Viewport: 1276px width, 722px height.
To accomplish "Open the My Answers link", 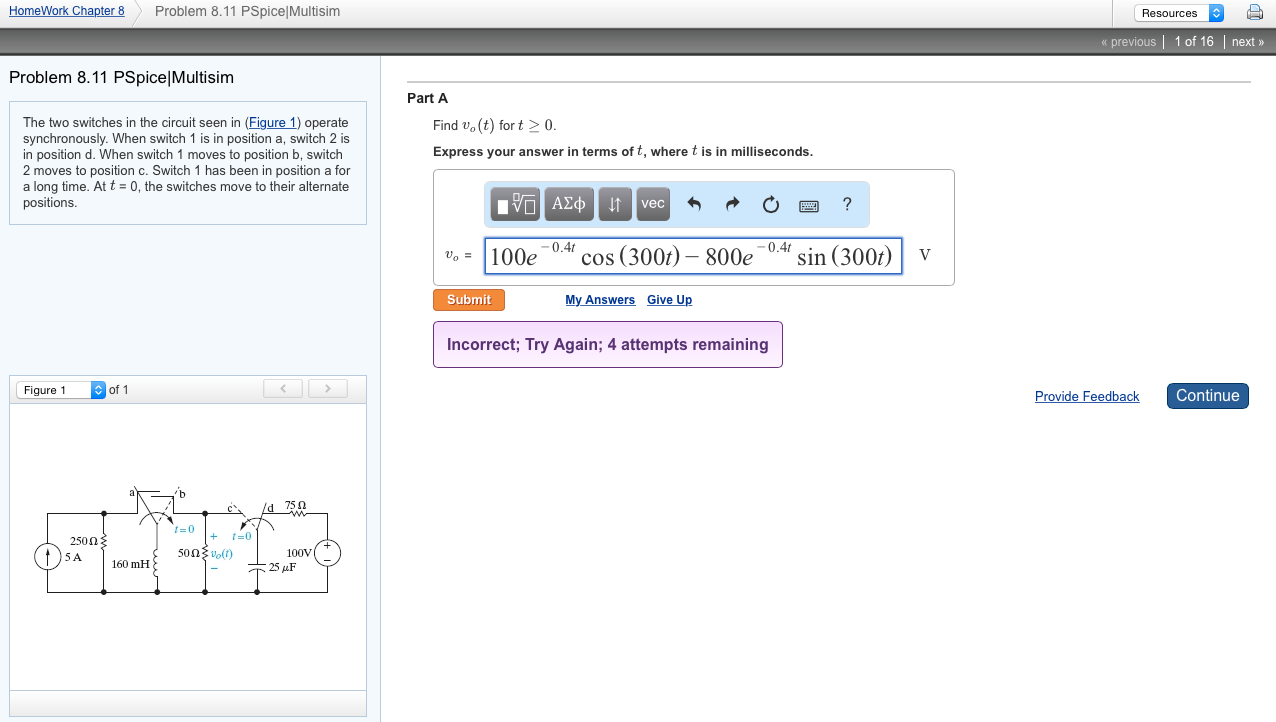I will tap(600, 300).
